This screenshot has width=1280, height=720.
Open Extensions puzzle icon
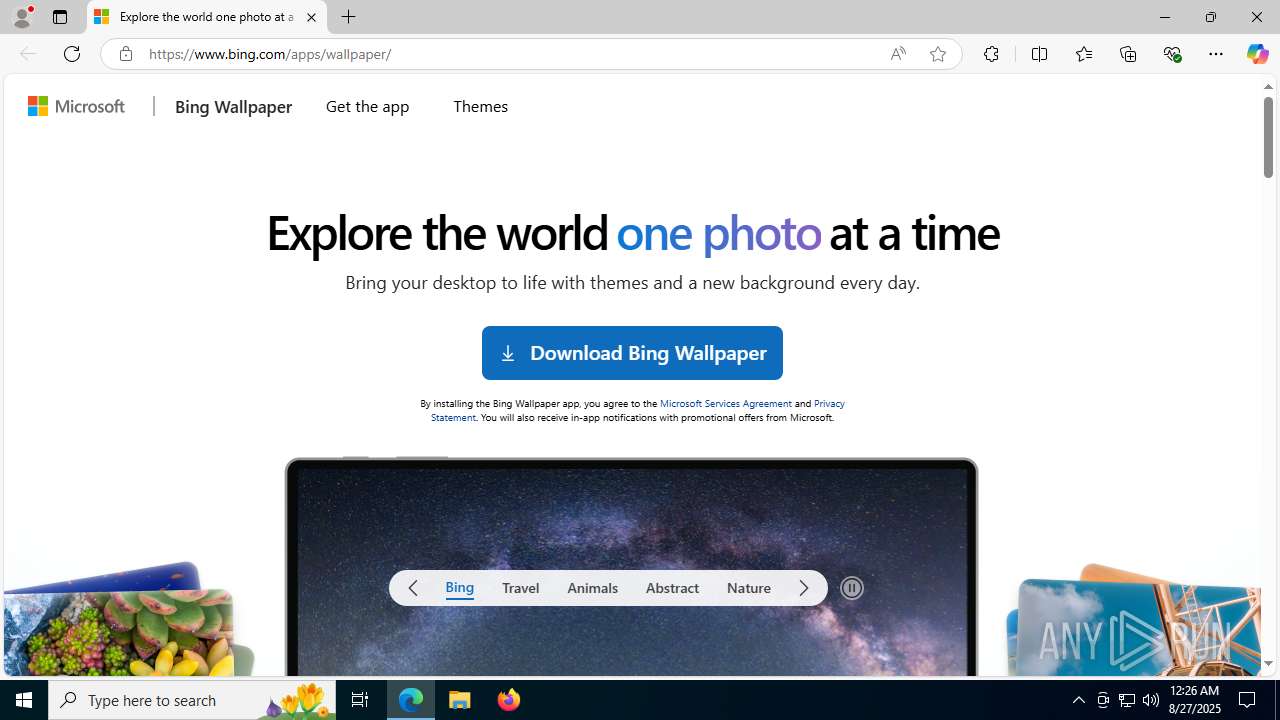991,54
